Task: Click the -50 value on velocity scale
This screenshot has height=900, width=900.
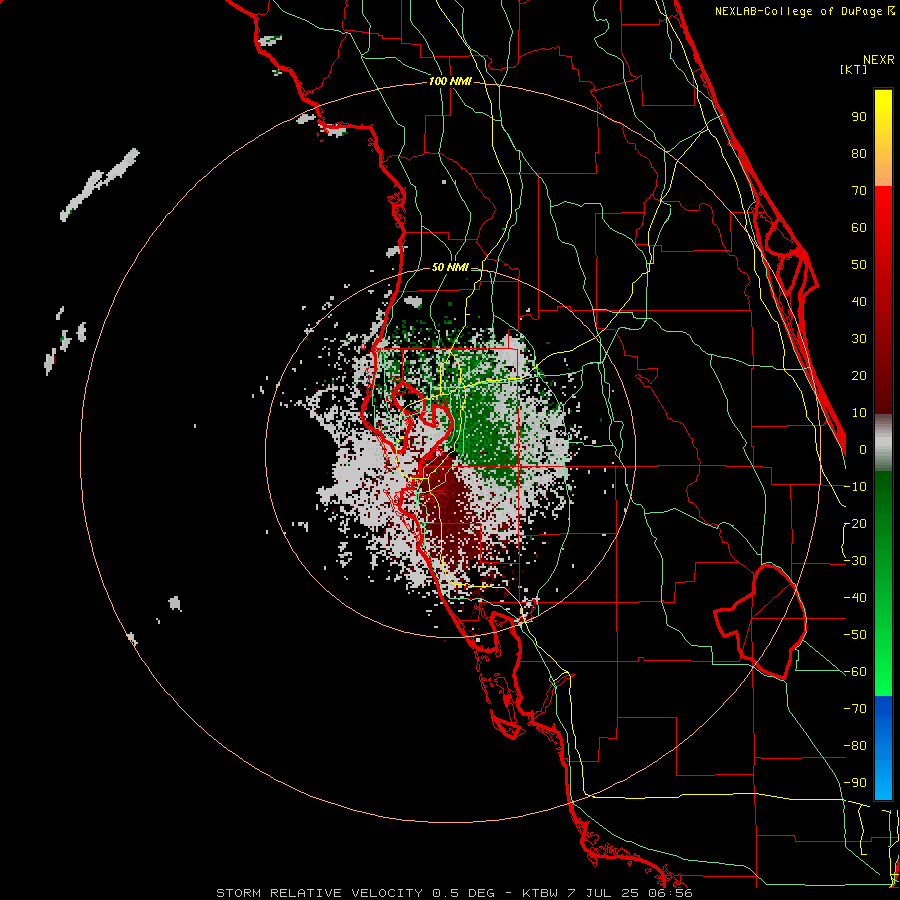Action: point(855,635)
